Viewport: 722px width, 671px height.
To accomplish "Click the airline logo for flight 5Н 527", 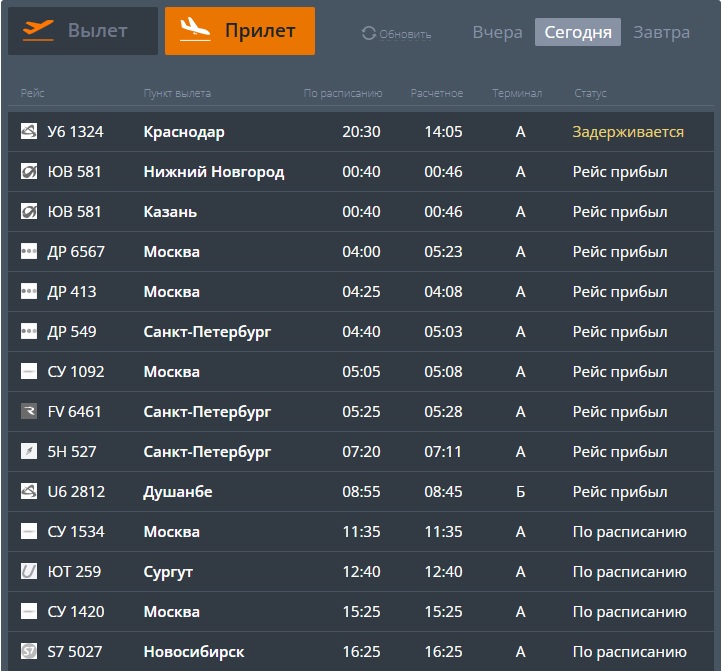I will (29, 452).
